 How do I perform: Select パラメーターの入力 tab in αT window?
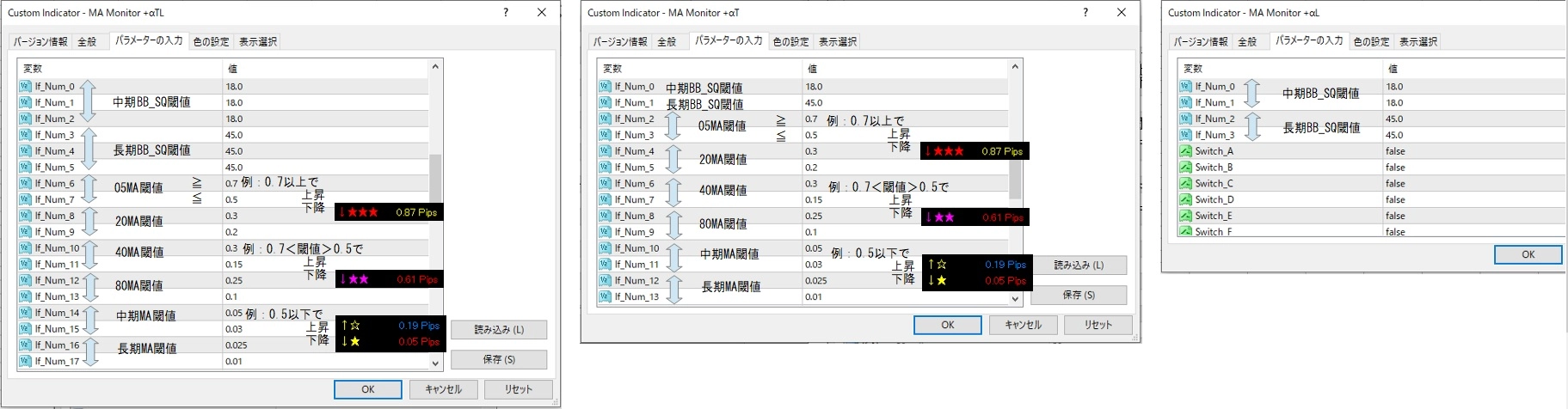coord(729,40)
